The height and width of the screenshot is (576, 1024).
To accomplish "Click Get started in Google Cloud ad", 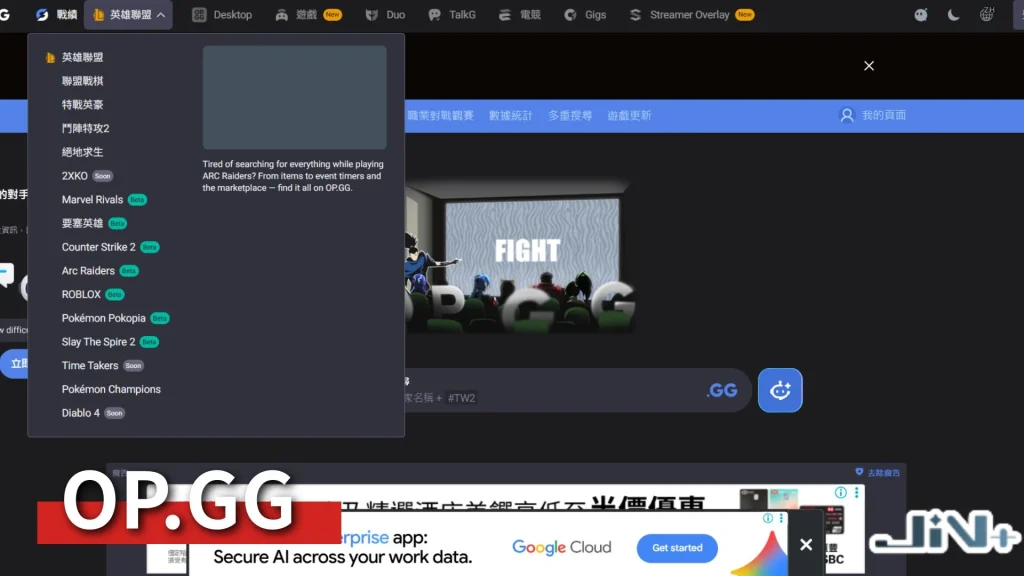I will click(x=677, y=548).
